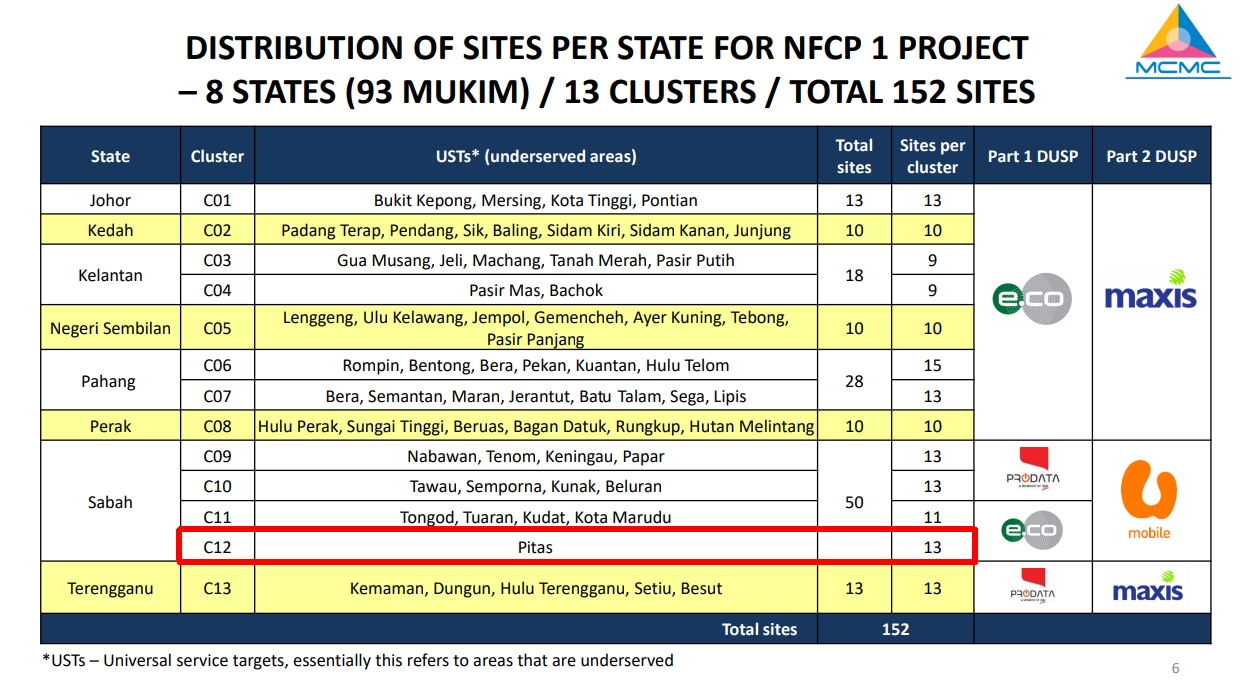
Task: Click the large e.co logo in Part 1 DUSP
Action: coord(1032,299)
